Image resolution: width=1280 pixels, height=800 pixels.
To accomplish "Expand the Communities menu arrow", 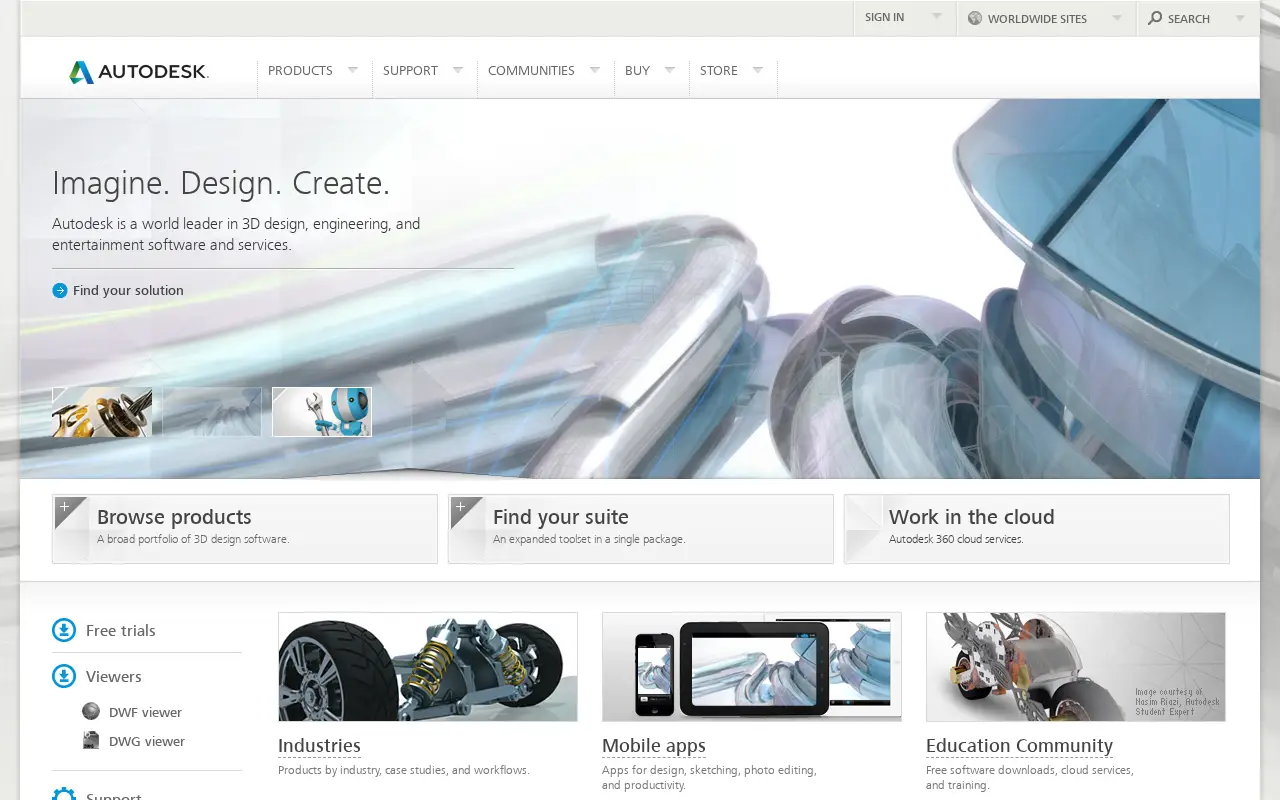I will (x=595, y=70).
